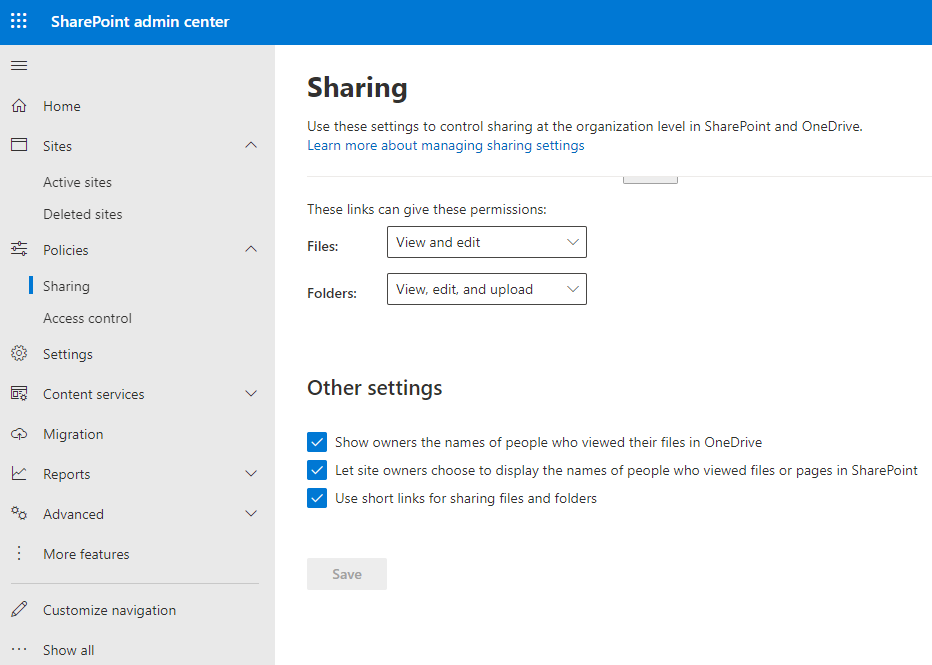Screen dimensions: 932x665
Task: Collapse the Policies section chevron
Action: pos(251,249)
